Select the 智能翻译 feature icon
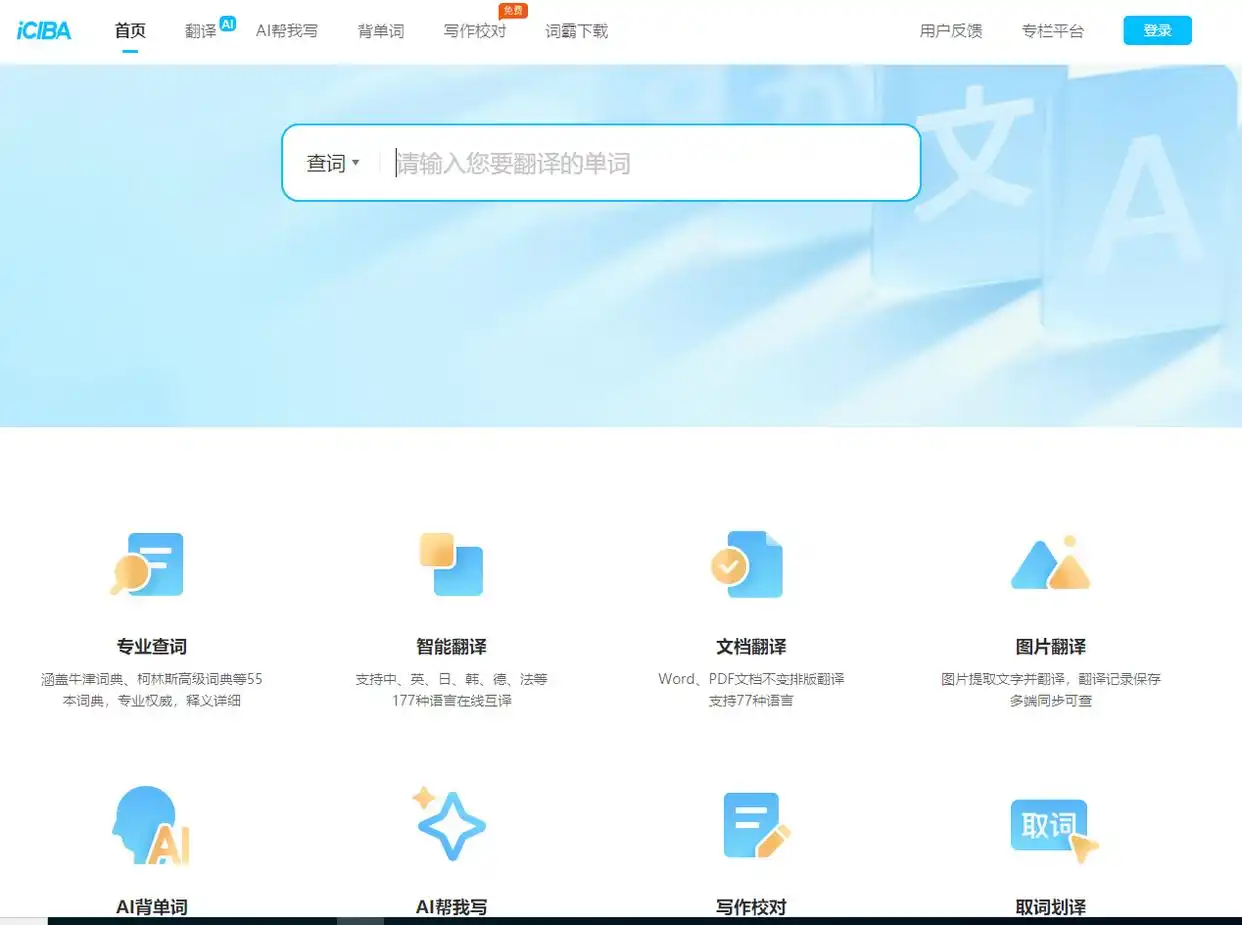The height and width of the screenshot is (925, 1242). [451, 563]
